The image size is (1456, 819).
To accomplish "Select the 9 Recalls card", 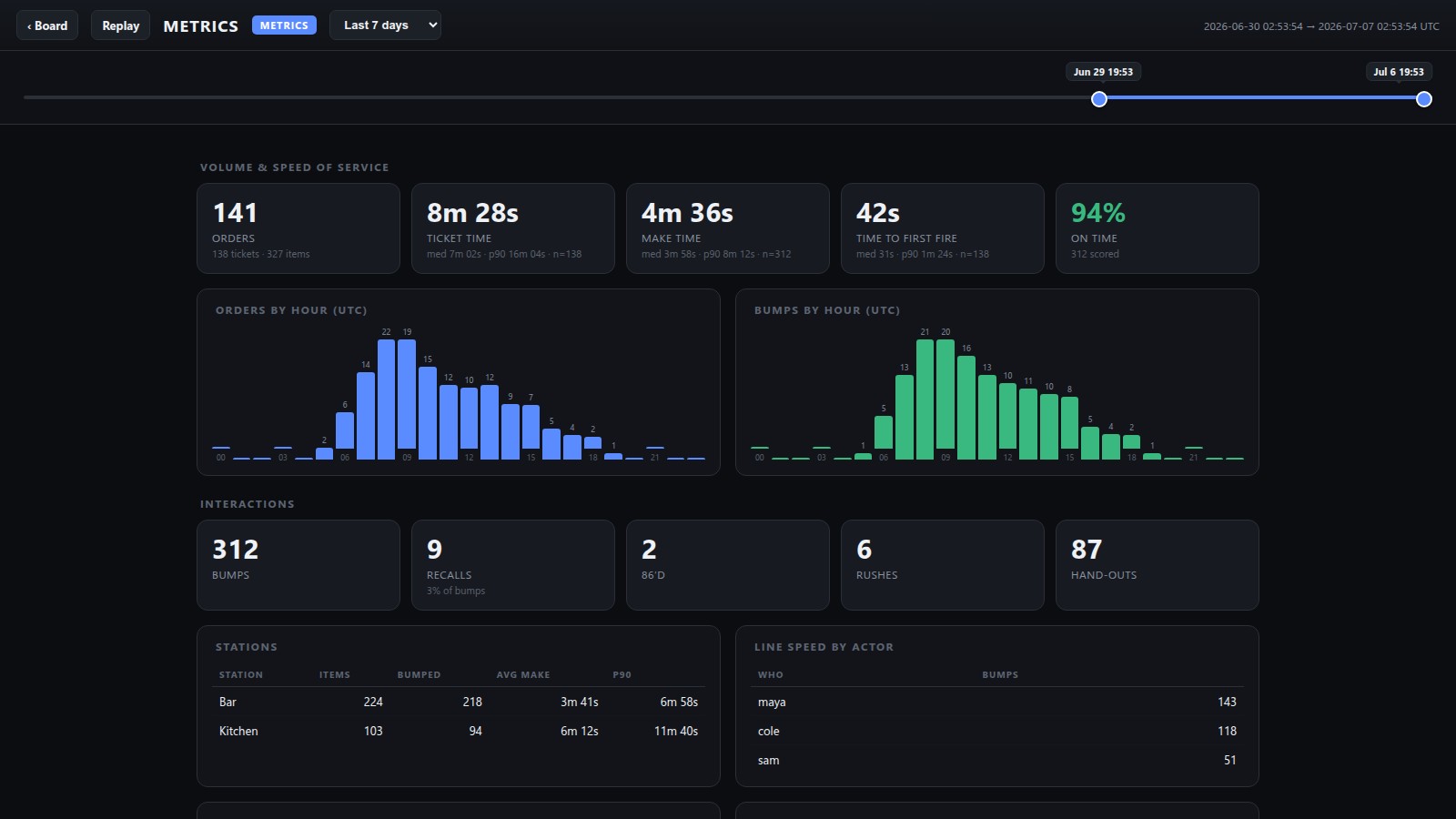I will [513, 565].
